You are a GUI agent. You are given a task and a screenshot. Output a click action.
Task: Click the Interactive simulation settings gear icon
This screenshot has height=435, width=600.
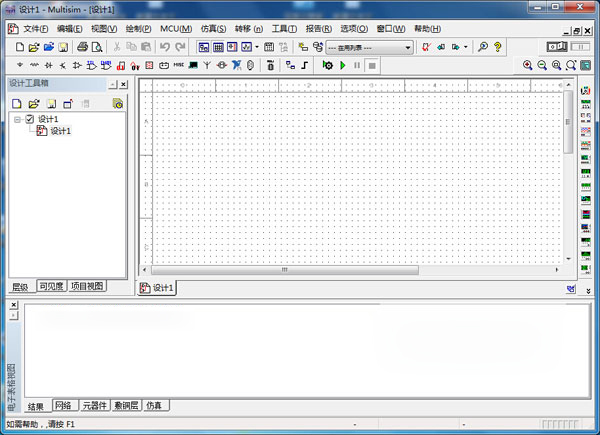328,65
